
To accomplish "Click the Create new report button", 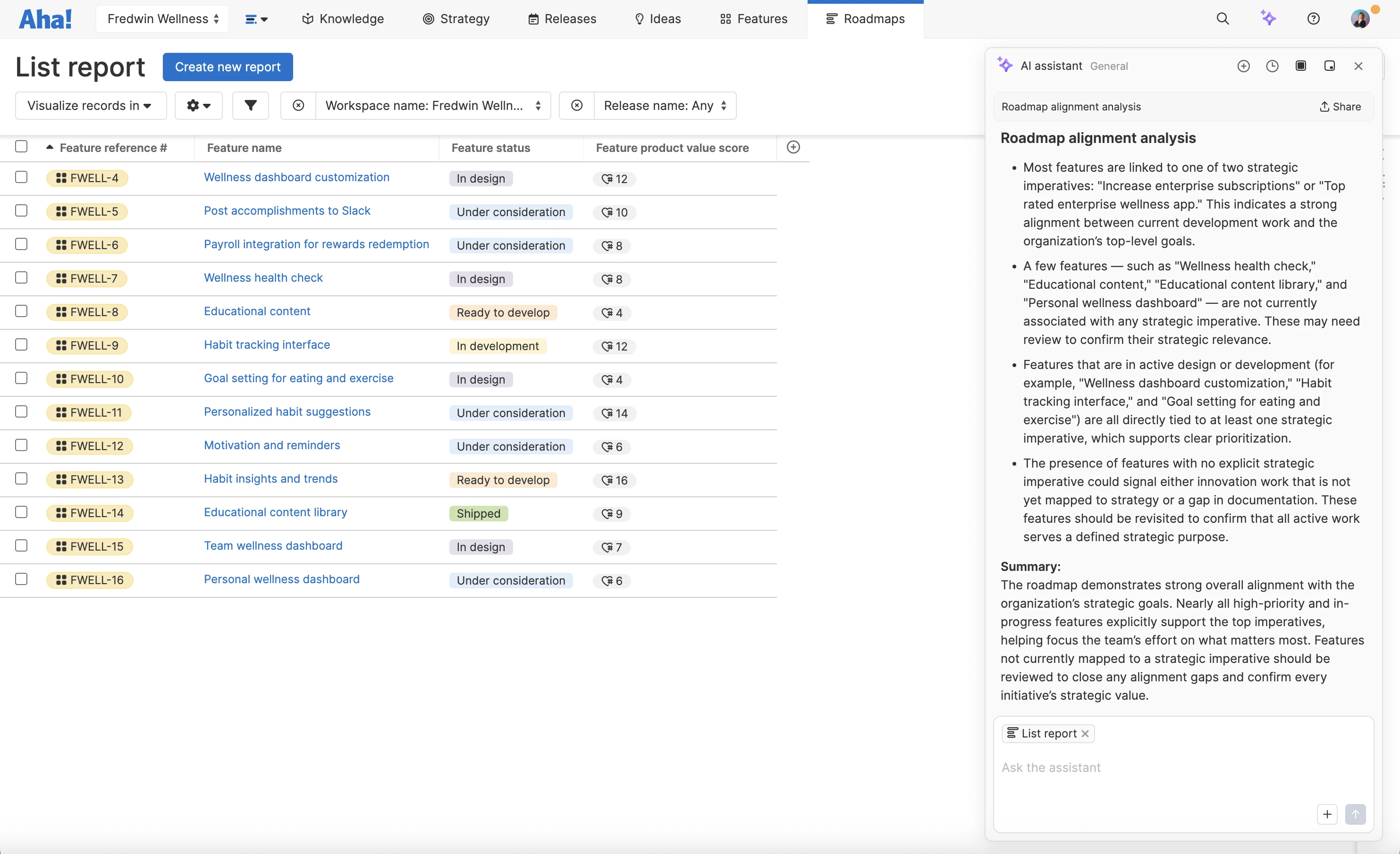I will (227, 67).
